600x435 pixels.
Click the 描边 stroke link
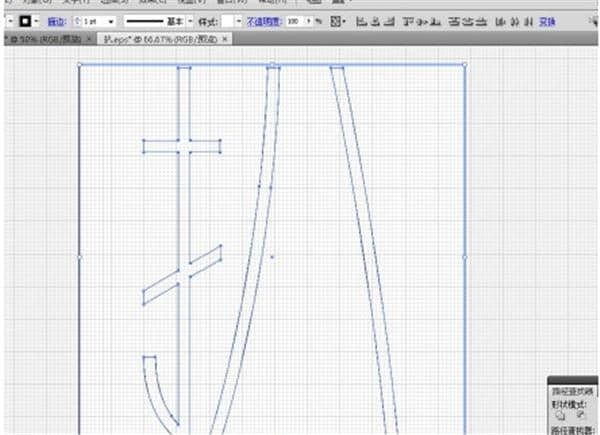[x=57, y=21]
